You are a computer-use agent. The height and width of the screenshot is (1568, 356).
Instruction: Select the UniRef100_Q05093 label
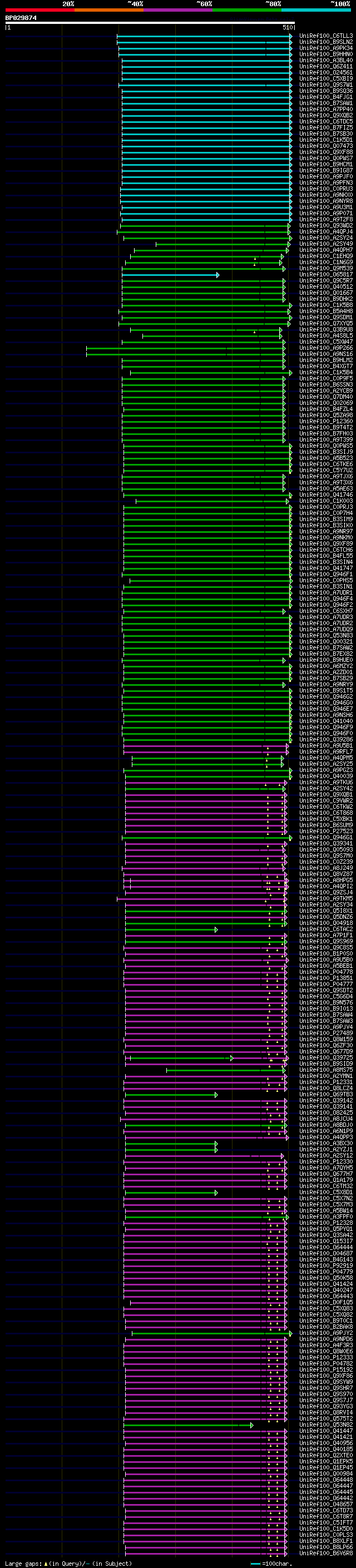(x=325, y=850)
